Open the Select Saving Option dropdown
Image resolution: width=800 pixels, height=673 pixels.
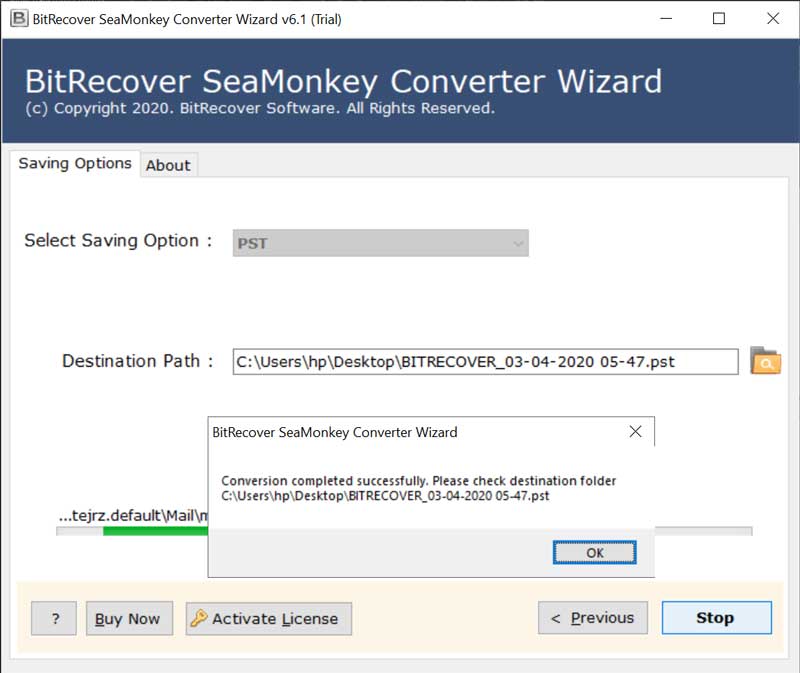point(381,243)
